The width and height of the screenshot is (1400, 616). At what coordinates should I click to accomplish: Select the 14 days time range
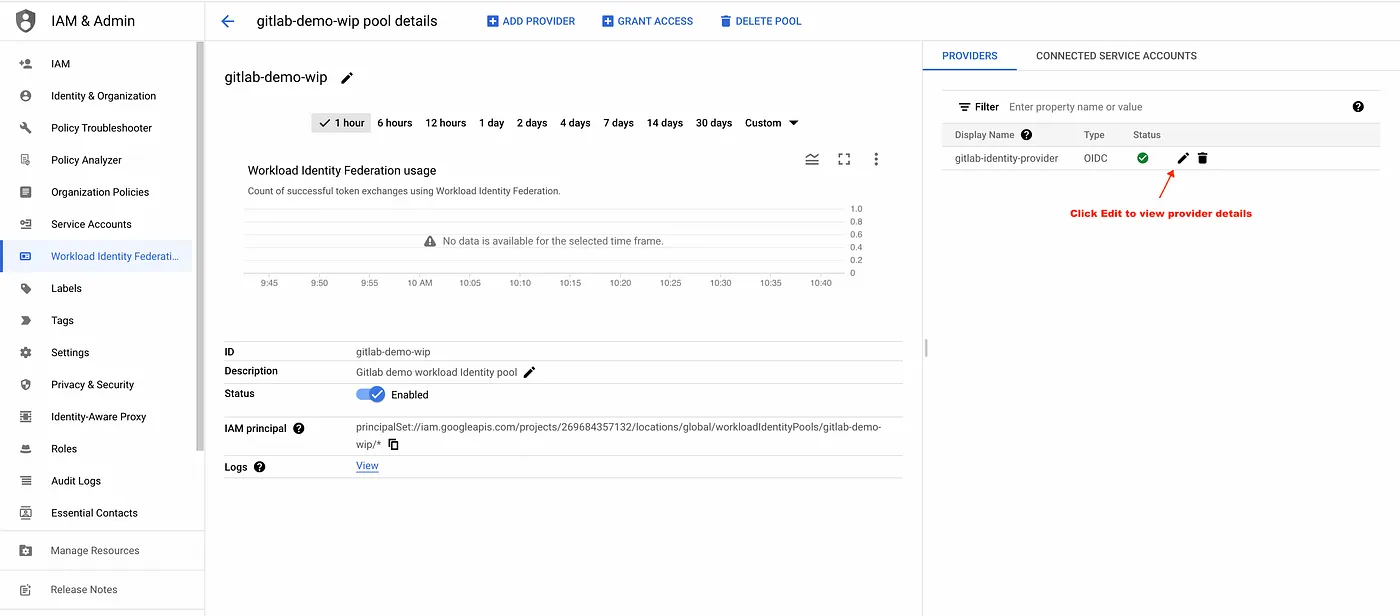pos(665,123)
